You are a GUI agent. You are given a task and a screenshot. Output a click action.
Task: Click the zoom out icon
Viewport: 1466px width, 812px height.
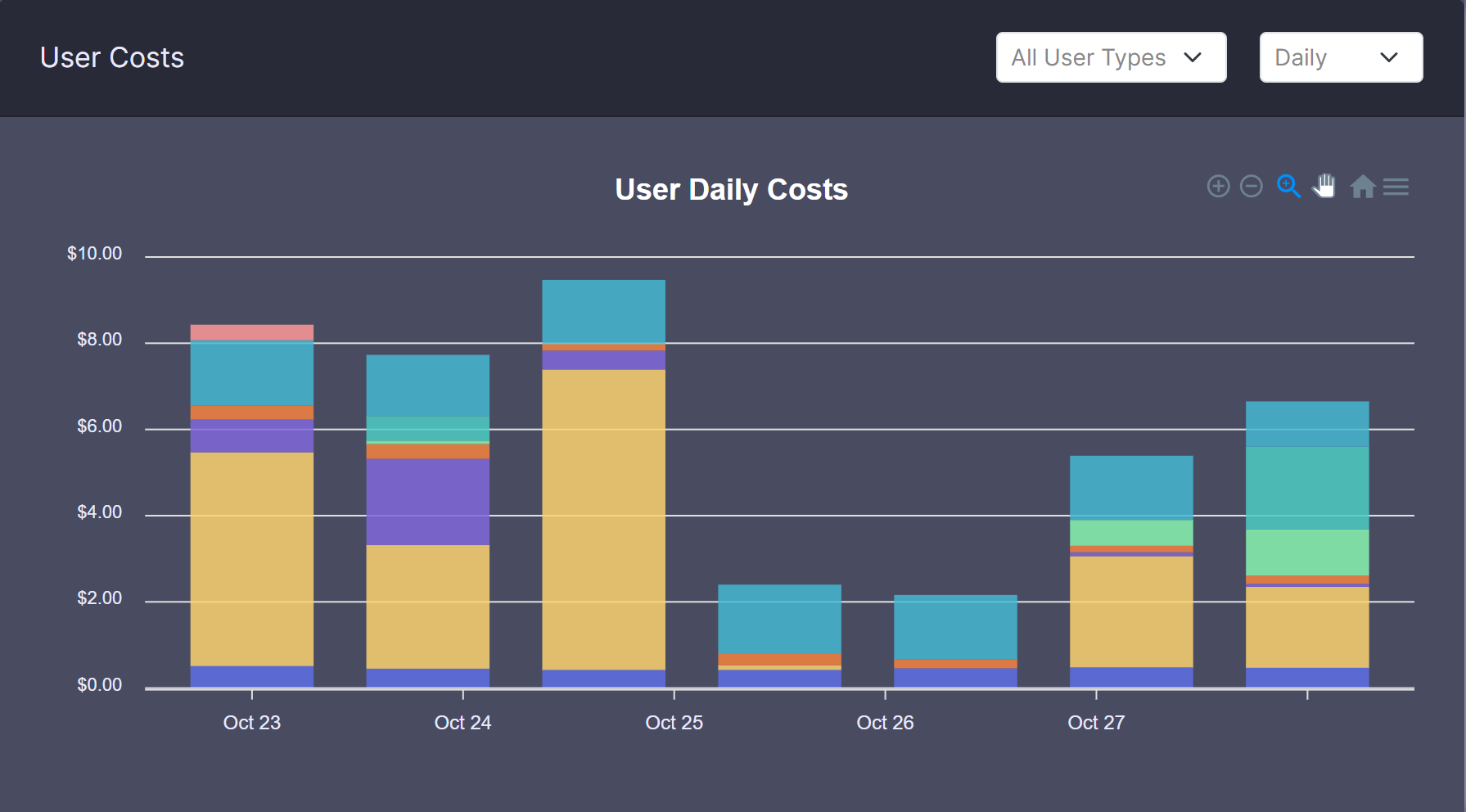tap(1251, 187)
